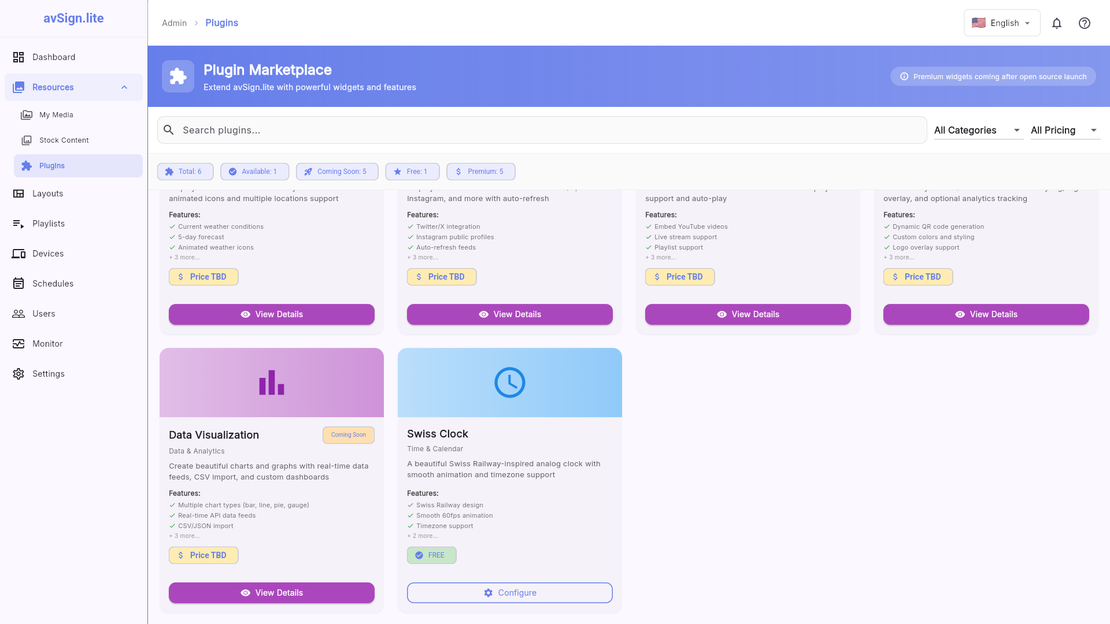View Details of Data Visualization plugin
The image size is (1110, 624).
[271, 593]
